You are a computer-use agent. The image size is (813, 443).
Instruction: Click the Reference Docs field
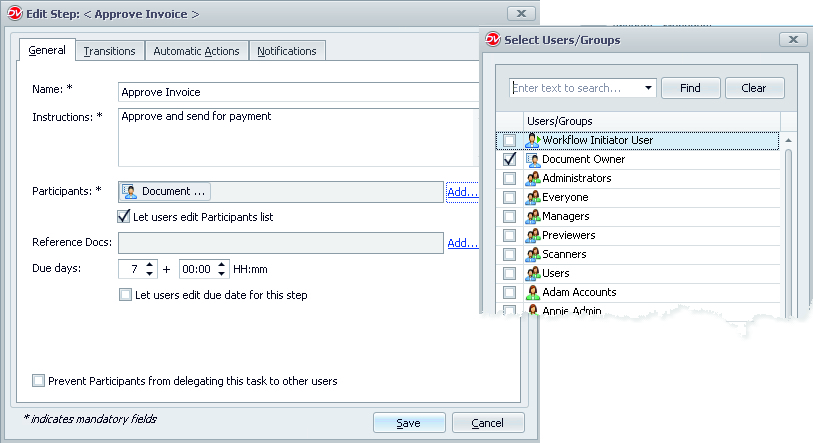pyautogui.click(x=281, y=243)
